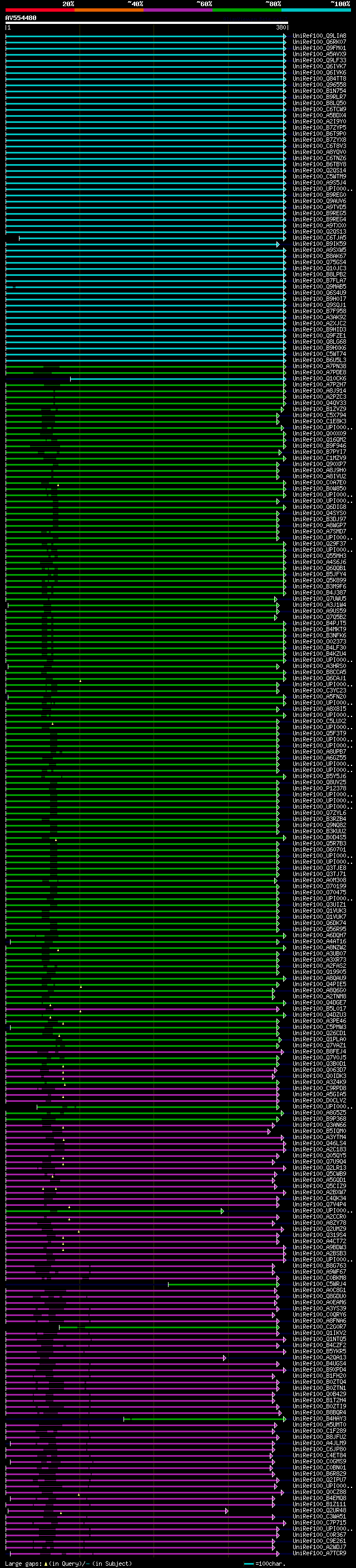This screenshot has height=1568, width=356.
Task: Click hit label UniRef100_C3YC23
Action: point(319,691)
